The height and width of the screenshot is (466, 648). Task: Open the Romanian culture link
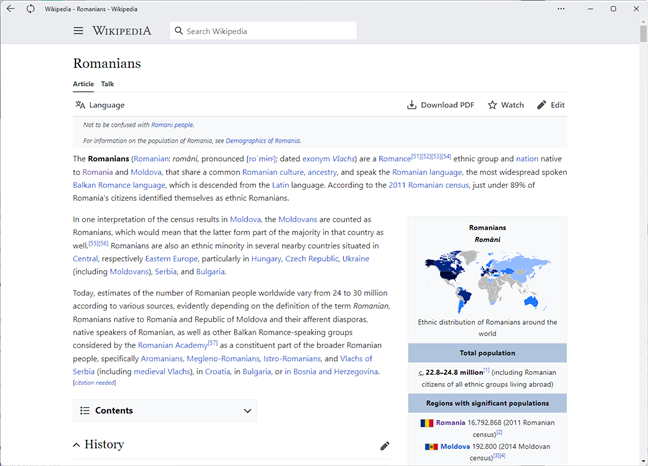[273, 172]
